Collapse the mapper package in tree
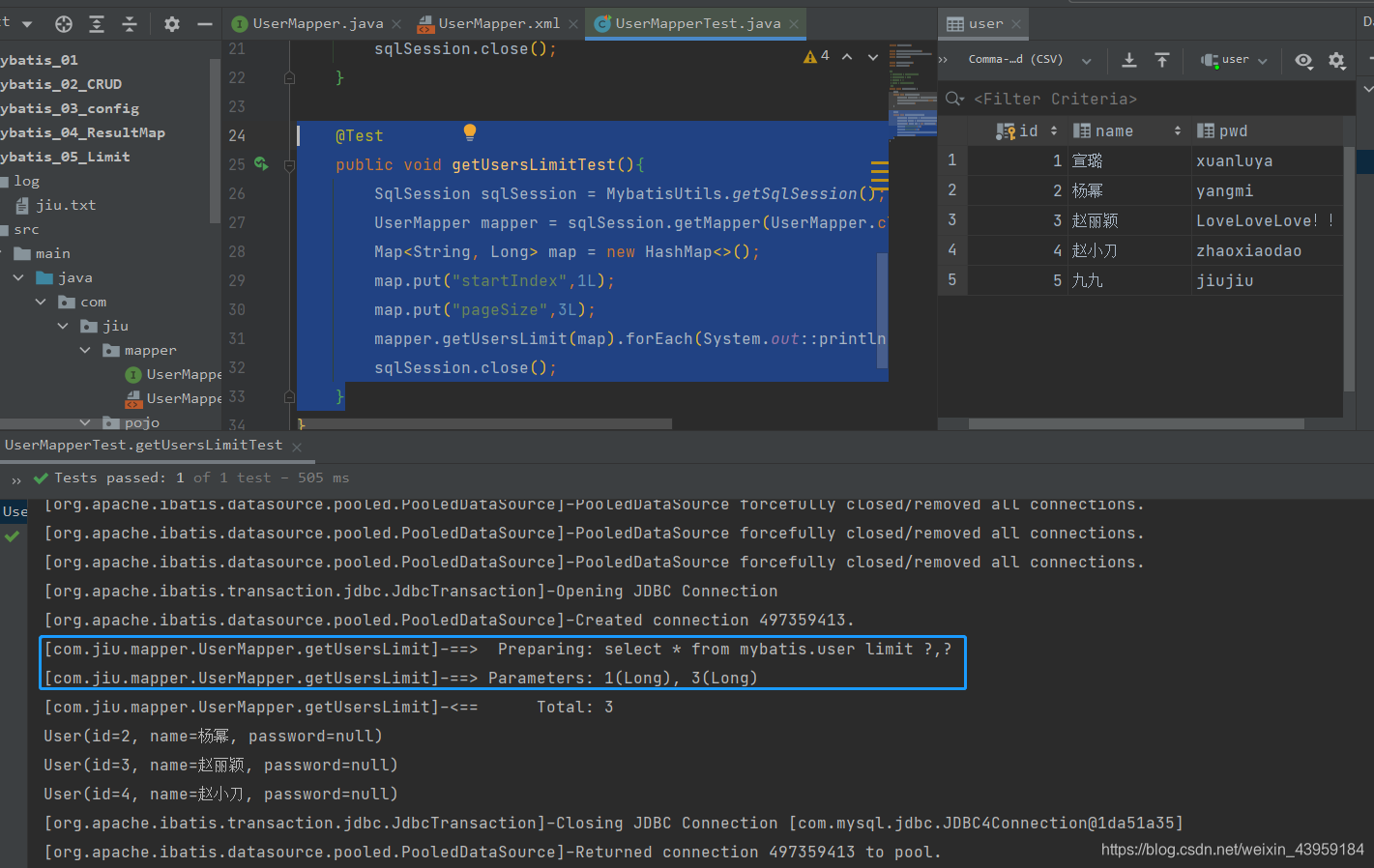The height and width of the screenshot is (868, 1374). (x=85, y=350)
